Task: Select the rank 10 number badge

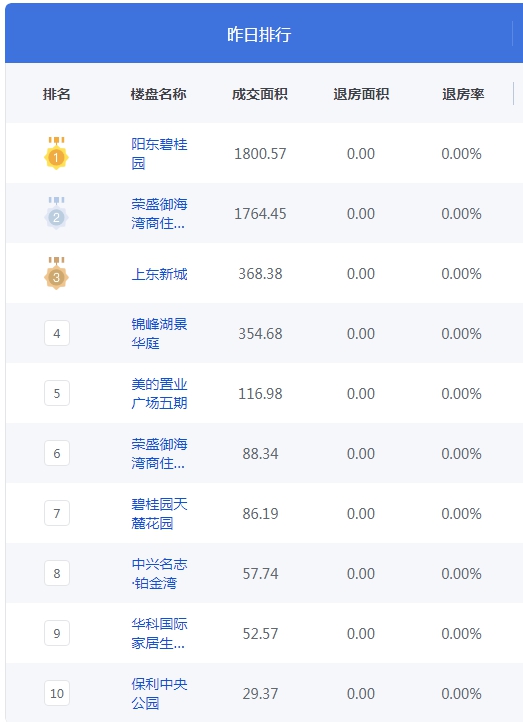Action: (x=57, y=693)
